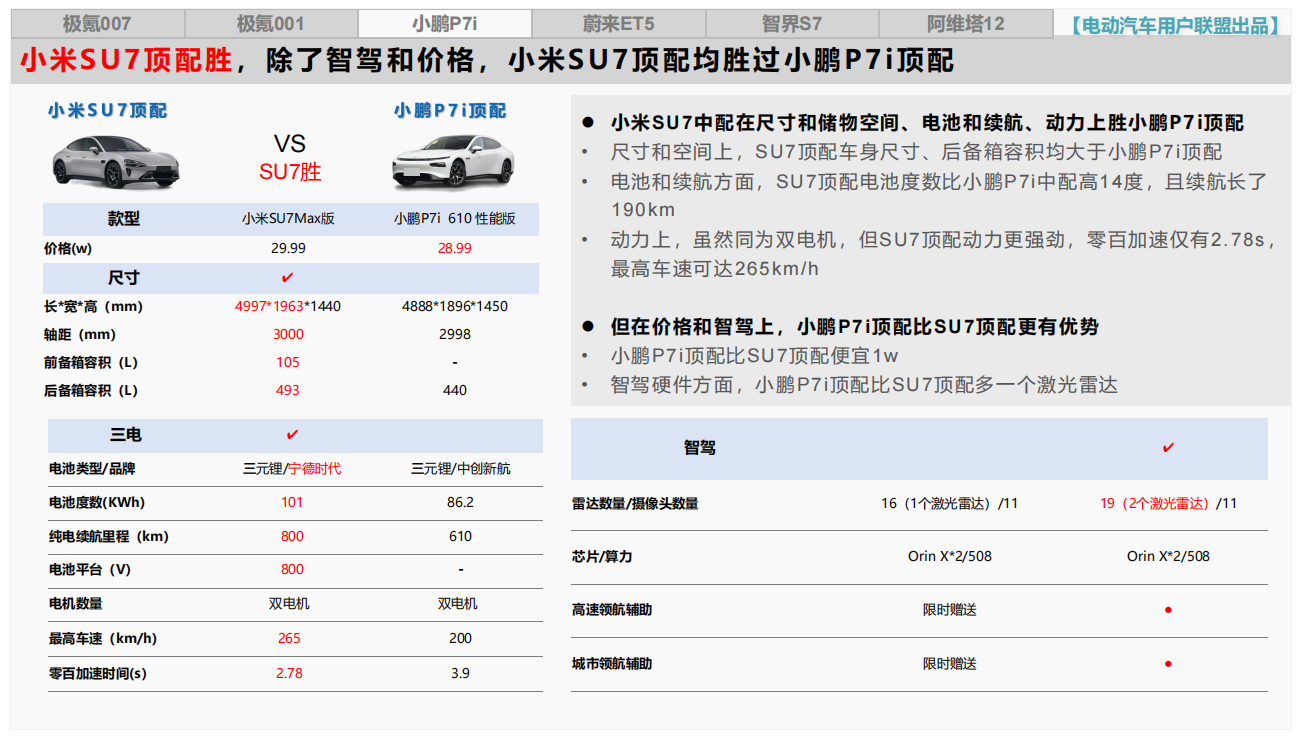Click the red checkmark in 三电 row
1304x744 pixels.
pos(292,435)
